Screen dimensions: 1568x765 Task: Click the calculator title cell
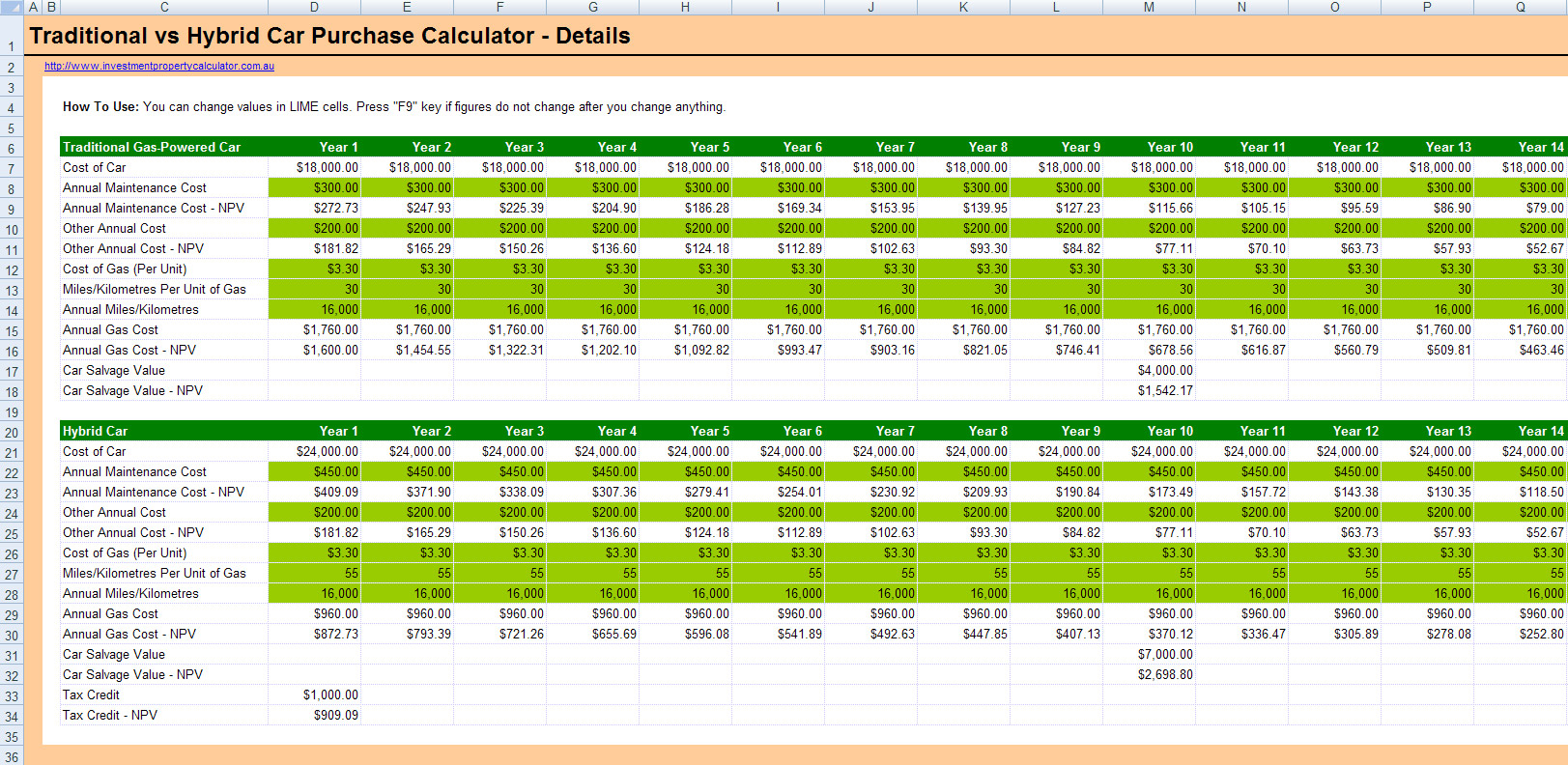click(x=329, y=36)
